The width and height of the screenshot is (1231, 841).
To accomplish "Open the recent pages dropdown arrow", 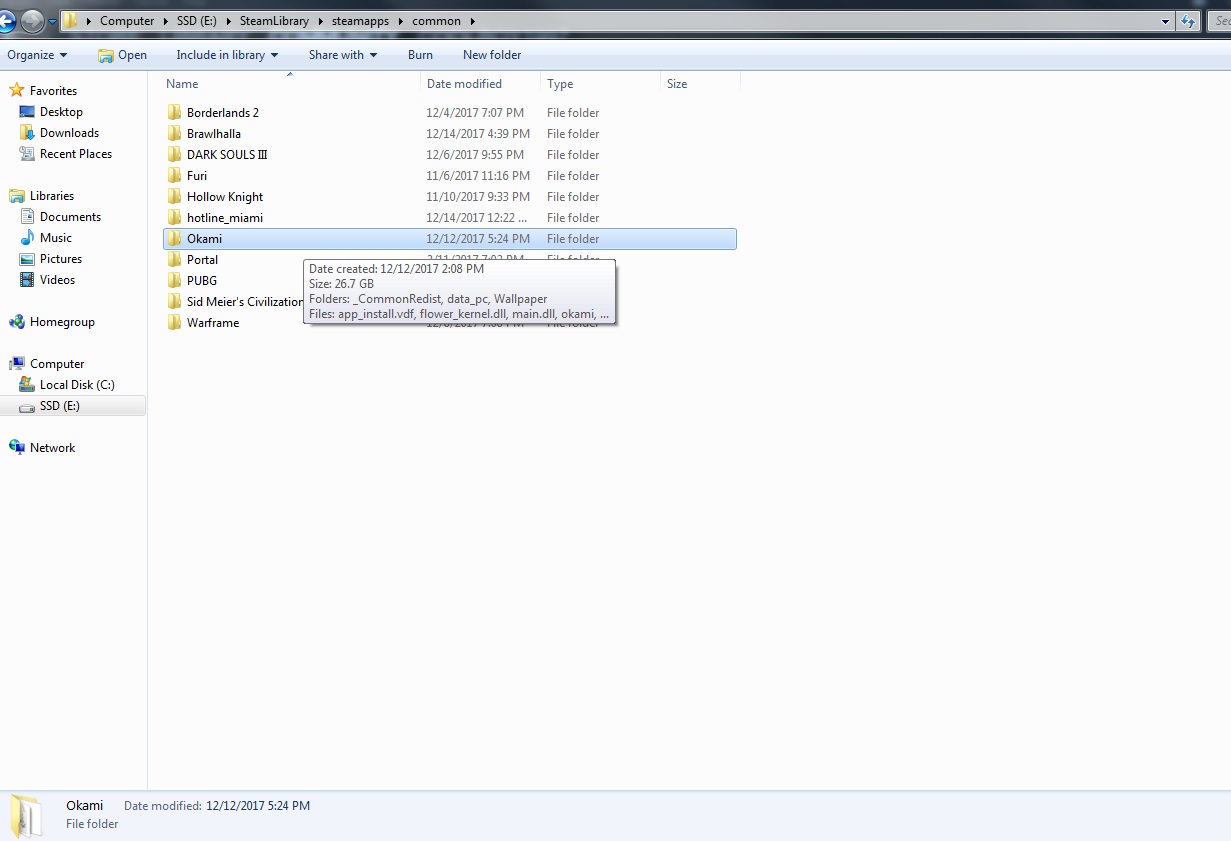I will click(52, 21).
